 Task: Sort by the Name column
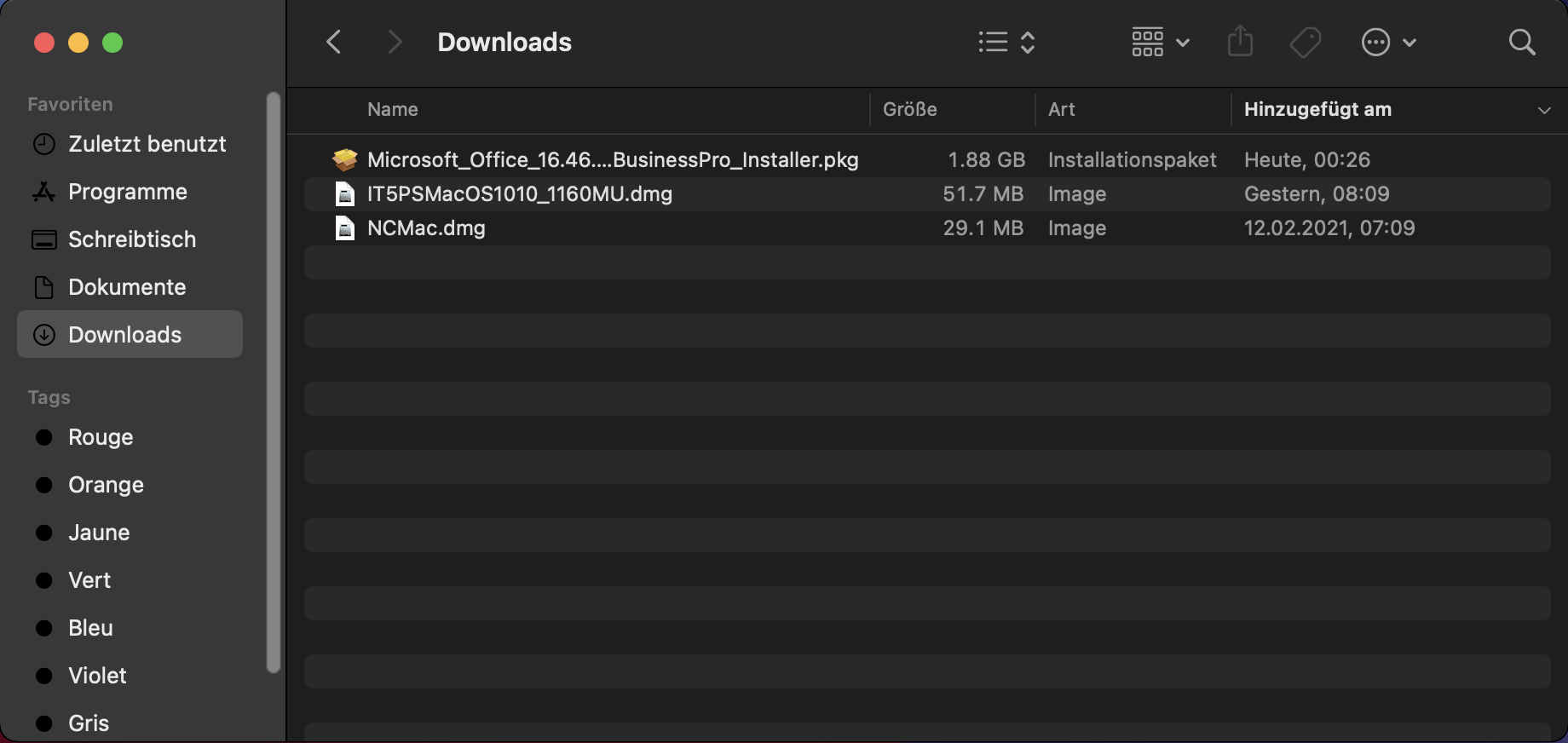[393, 109]
